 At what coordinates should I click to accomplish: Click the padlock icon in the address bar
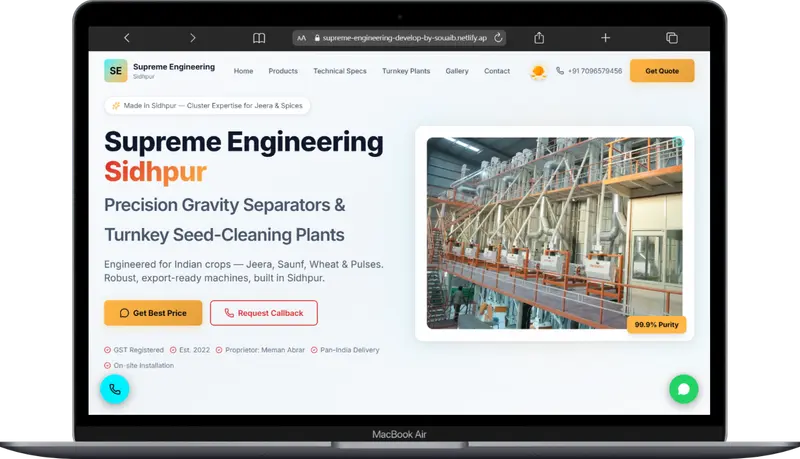317,38
